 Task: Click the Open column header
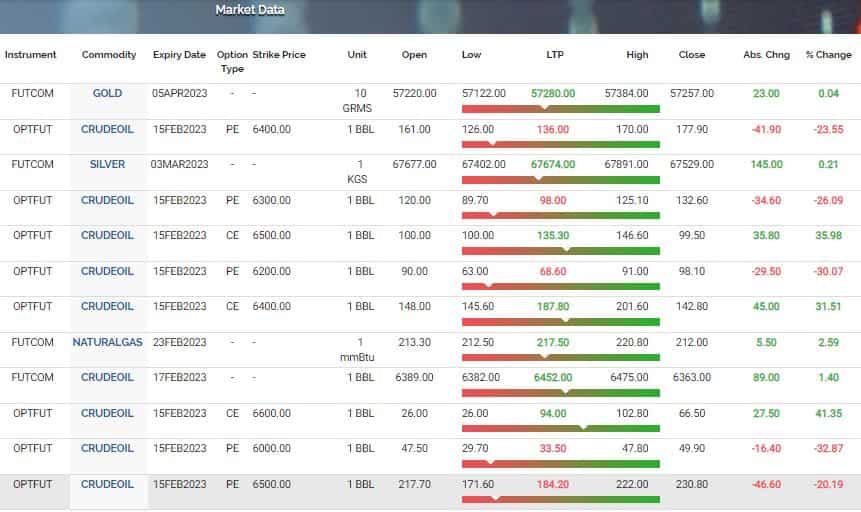pos(414,55)
